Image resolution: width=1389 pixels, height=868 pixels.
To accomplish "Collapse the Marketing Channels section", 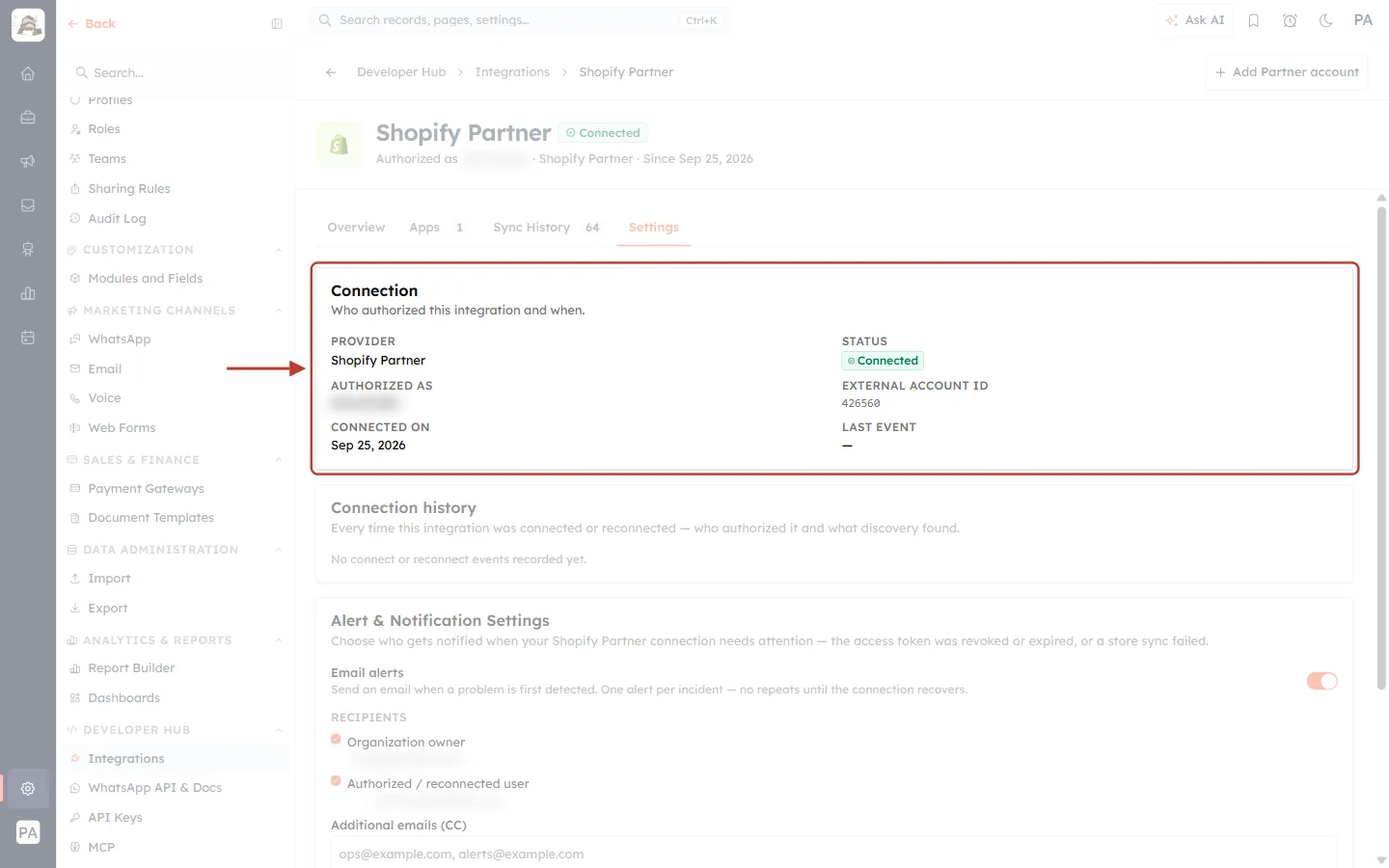I will point(279,311).
